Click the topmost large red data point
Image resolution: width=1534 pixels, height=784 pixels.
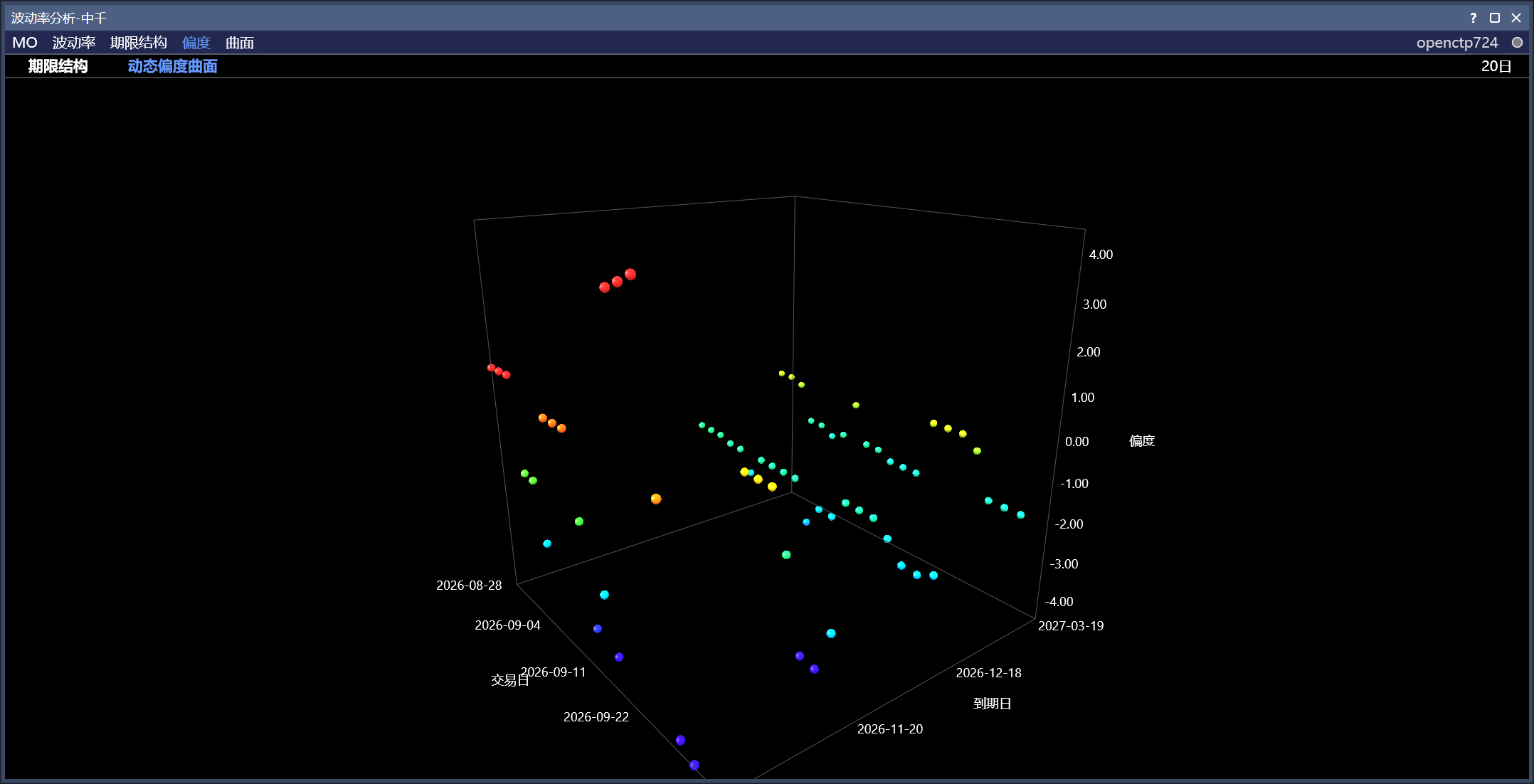tap(630, 274)
